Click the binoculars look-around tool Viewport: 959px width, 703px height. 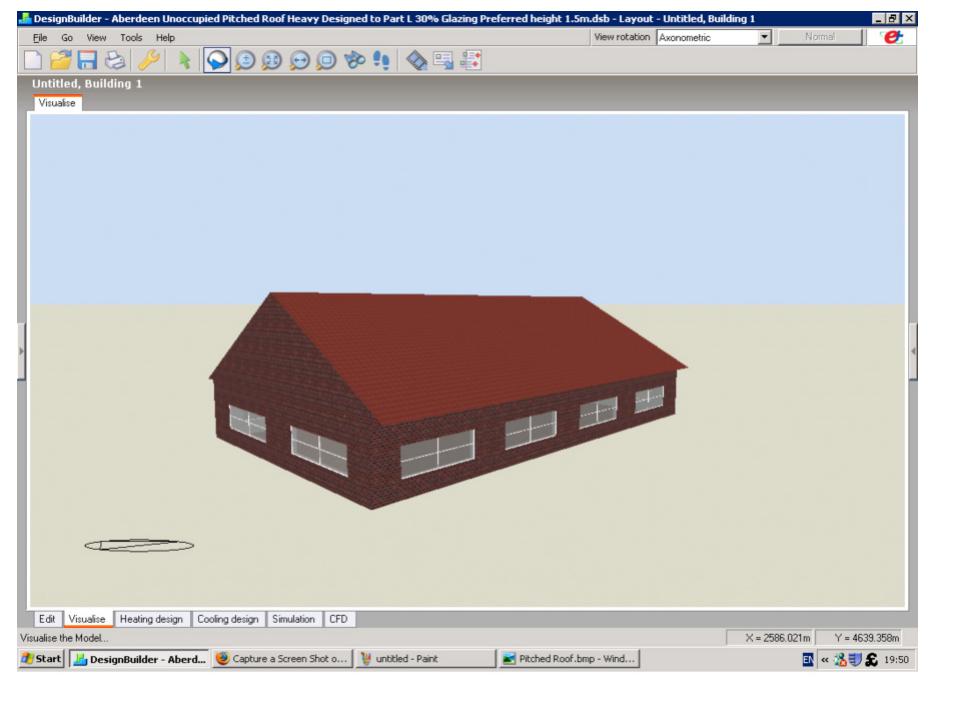click(354, 61)
